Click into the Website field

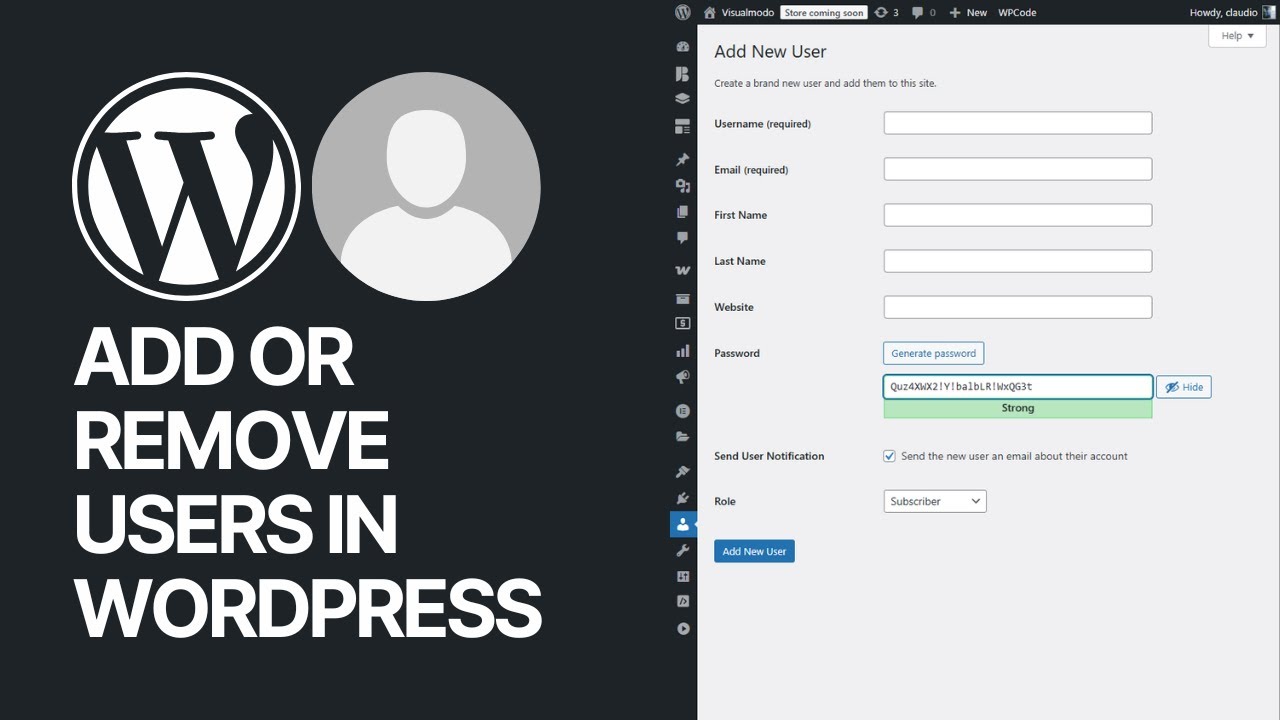(x=1018, y=307)
